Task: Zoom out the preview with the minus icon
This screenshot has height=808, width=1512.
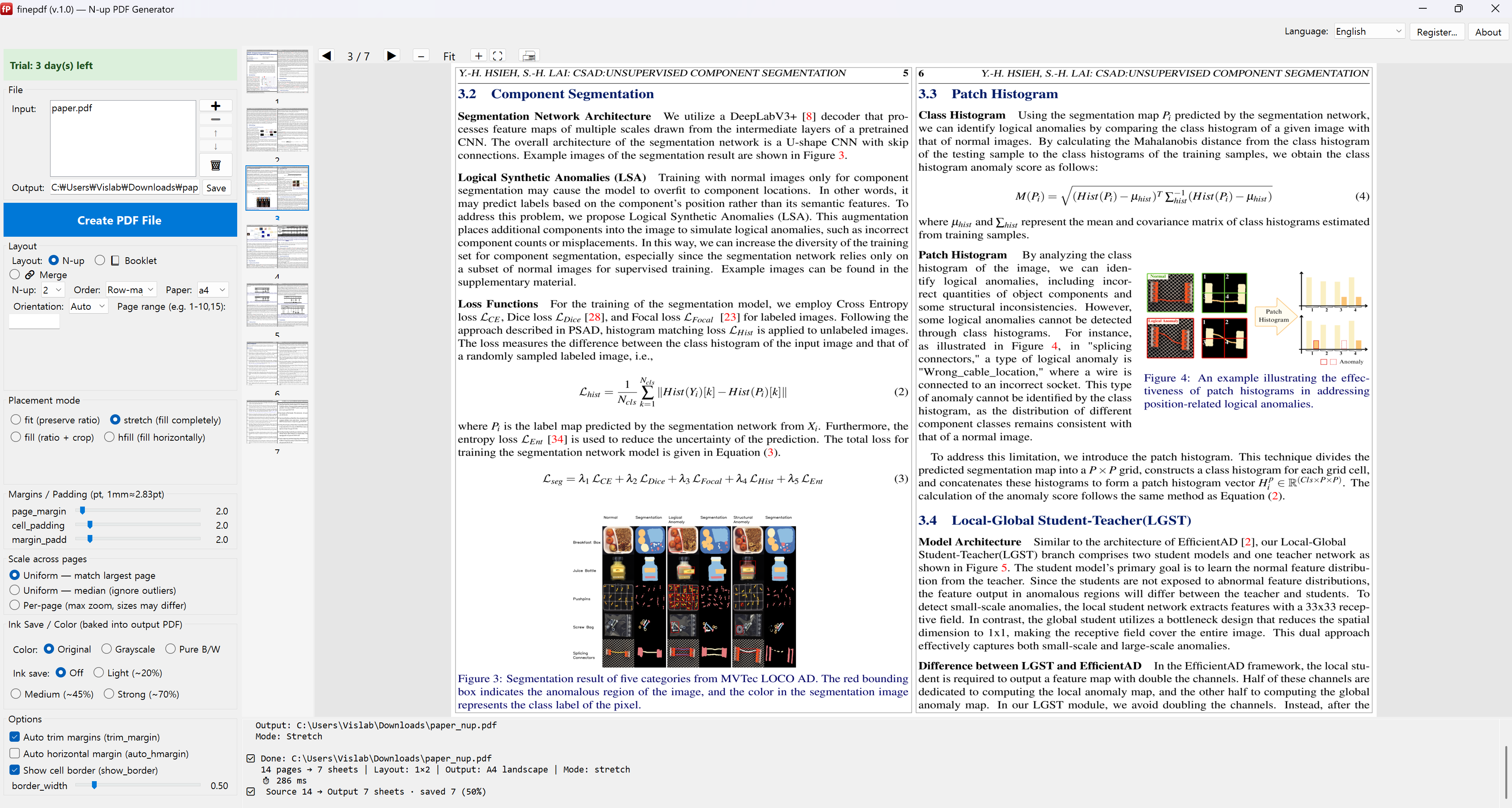Action: pos(421,56)
